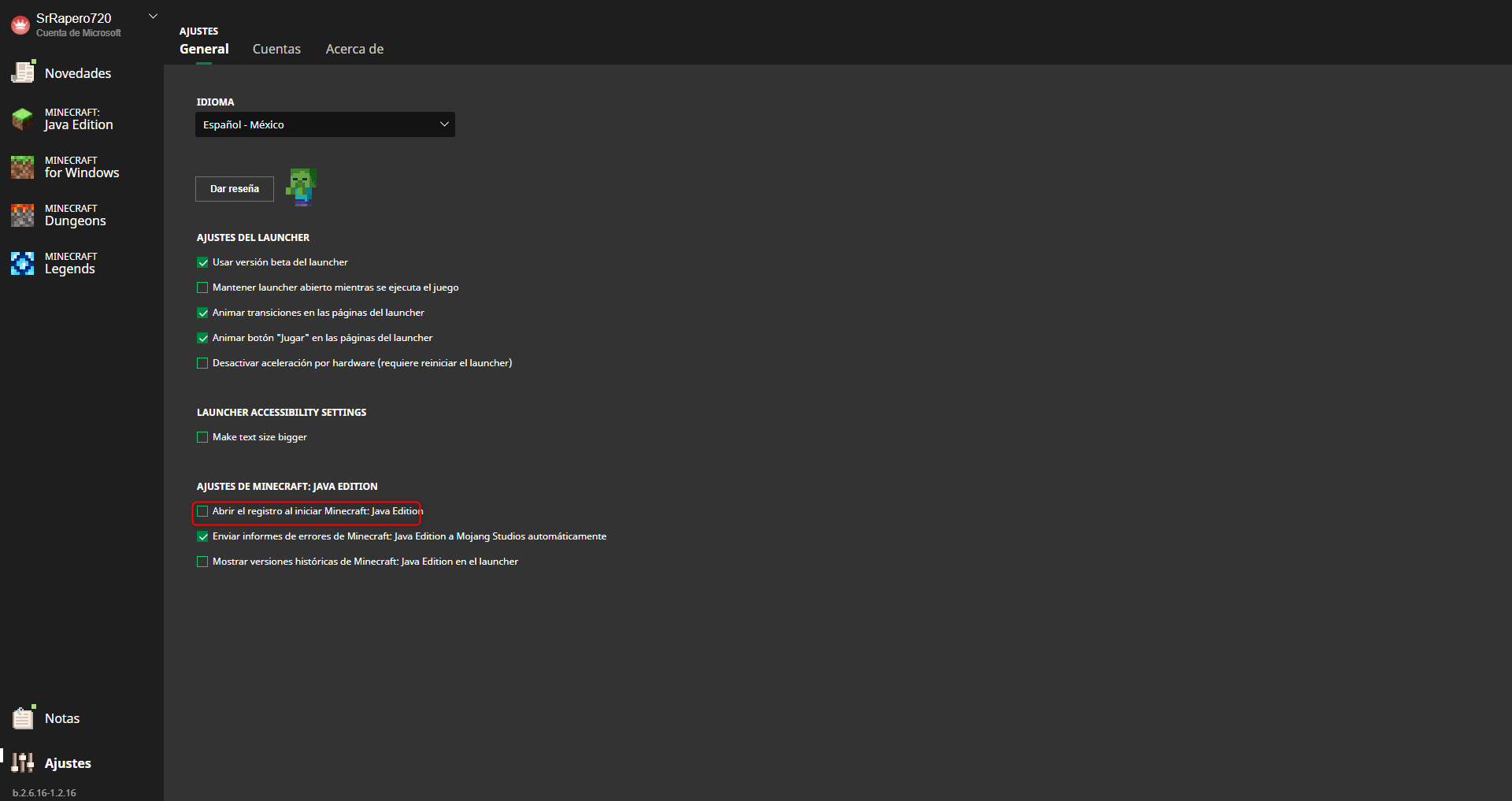
Task: Click the SrRapero720 account avatar
Action: point(20,24)
